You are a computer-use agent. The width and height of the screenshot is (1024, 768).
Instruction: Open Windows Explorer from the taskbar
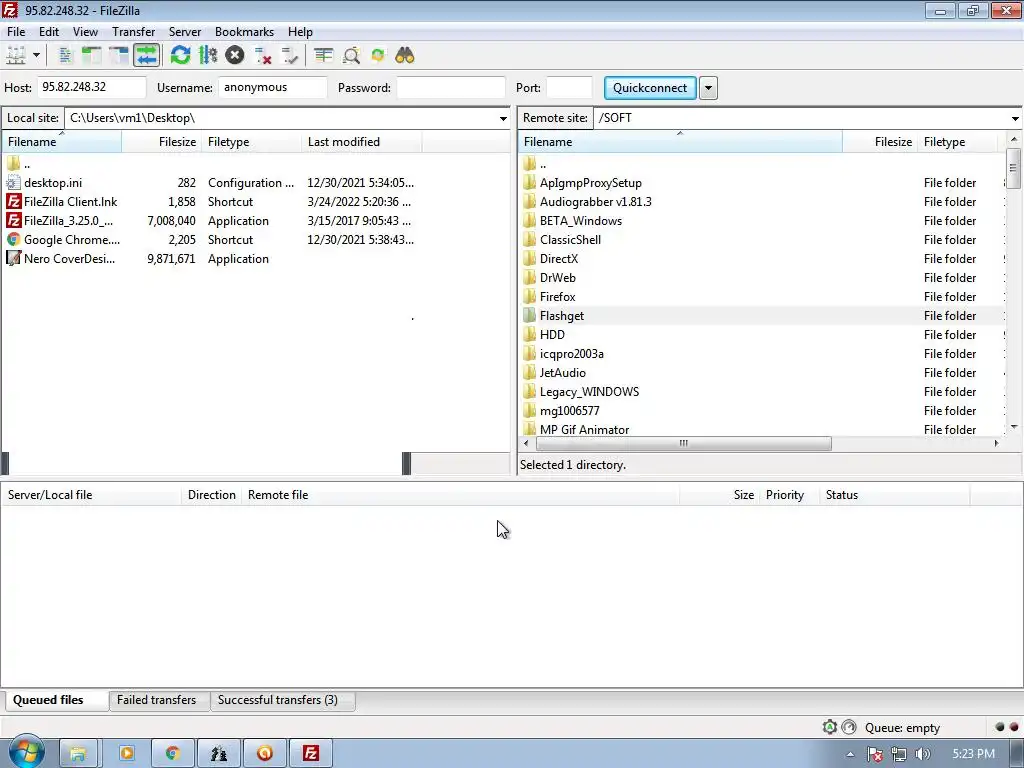78,754
